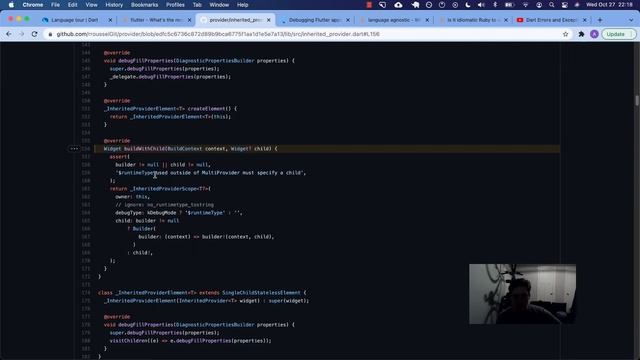The width and height of the screenshot is (640, 360).
Task: Open the red menu bar status icon
Action: point(369,5)
